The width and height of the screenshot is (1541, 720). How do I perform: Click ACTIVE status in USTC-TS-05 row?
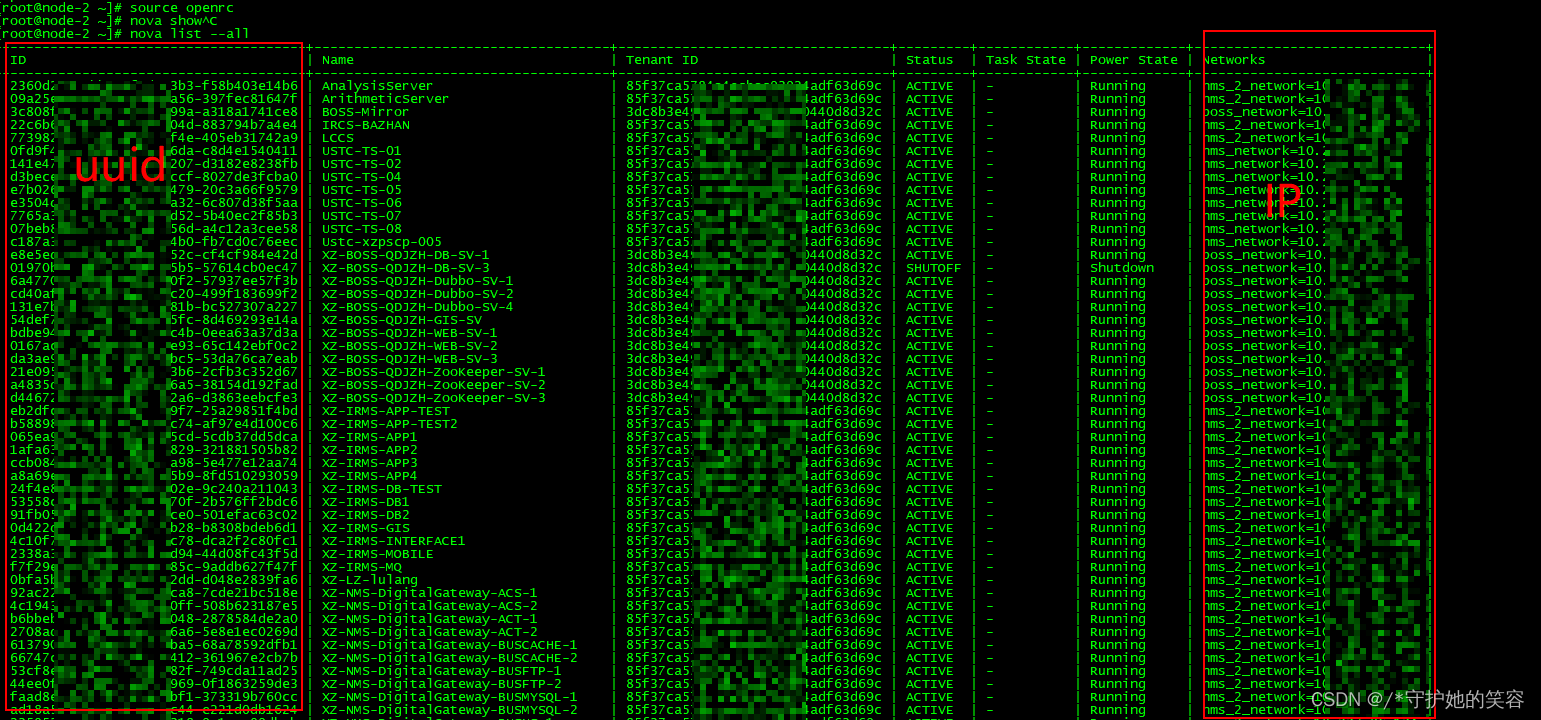point(930,190)
